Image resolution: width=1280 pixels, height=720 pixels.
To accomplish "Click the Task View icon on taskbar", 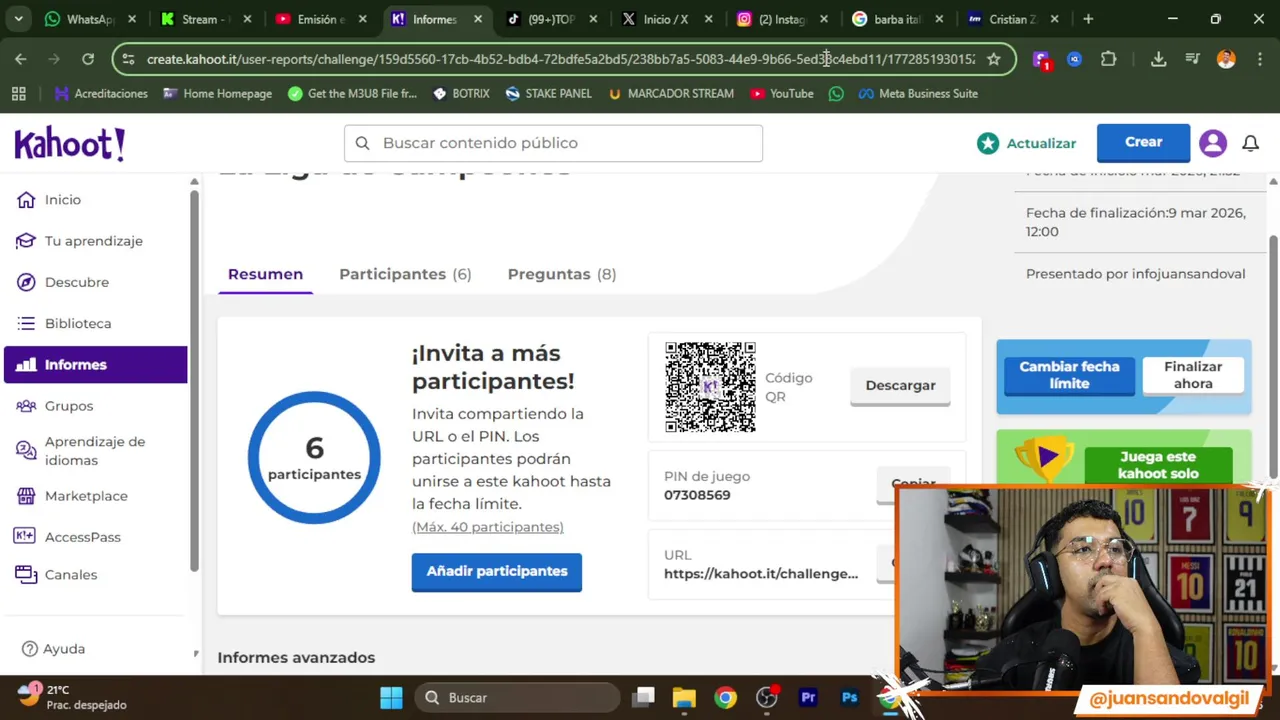I will coord(643,697).
